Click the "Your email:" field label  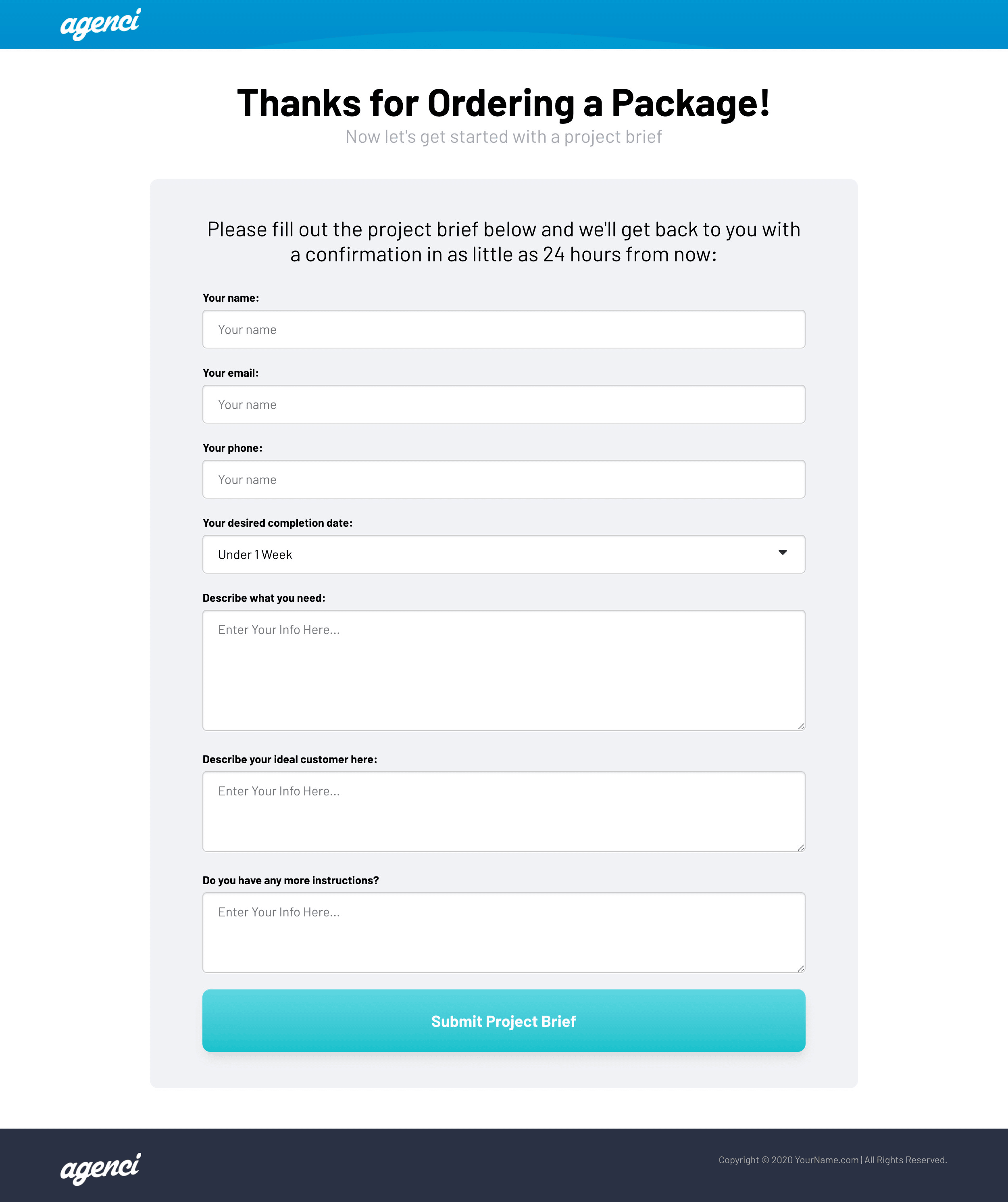(x=231, y=373)
